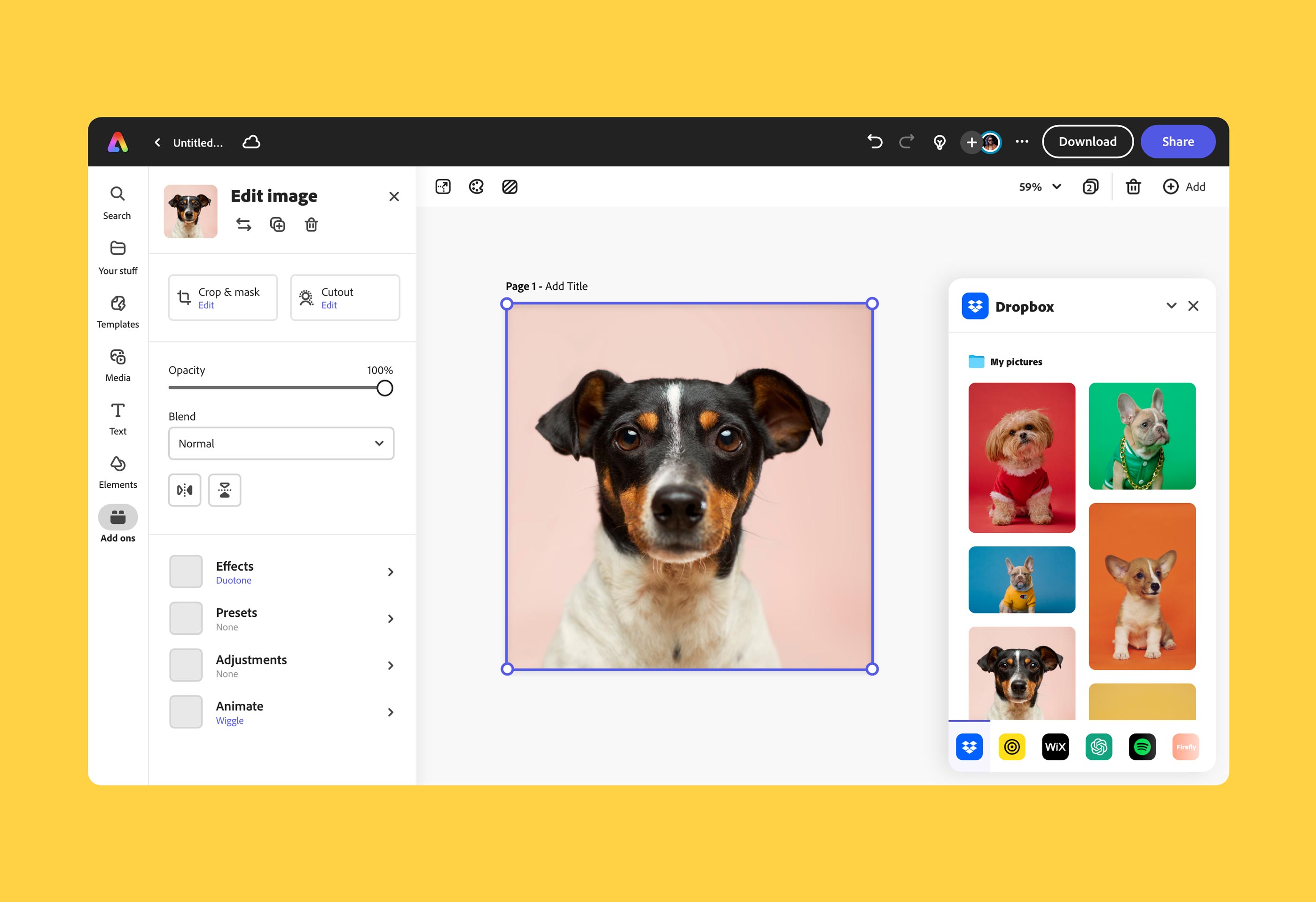Redo the last action
1316x902 pixels.
[907, 141]
